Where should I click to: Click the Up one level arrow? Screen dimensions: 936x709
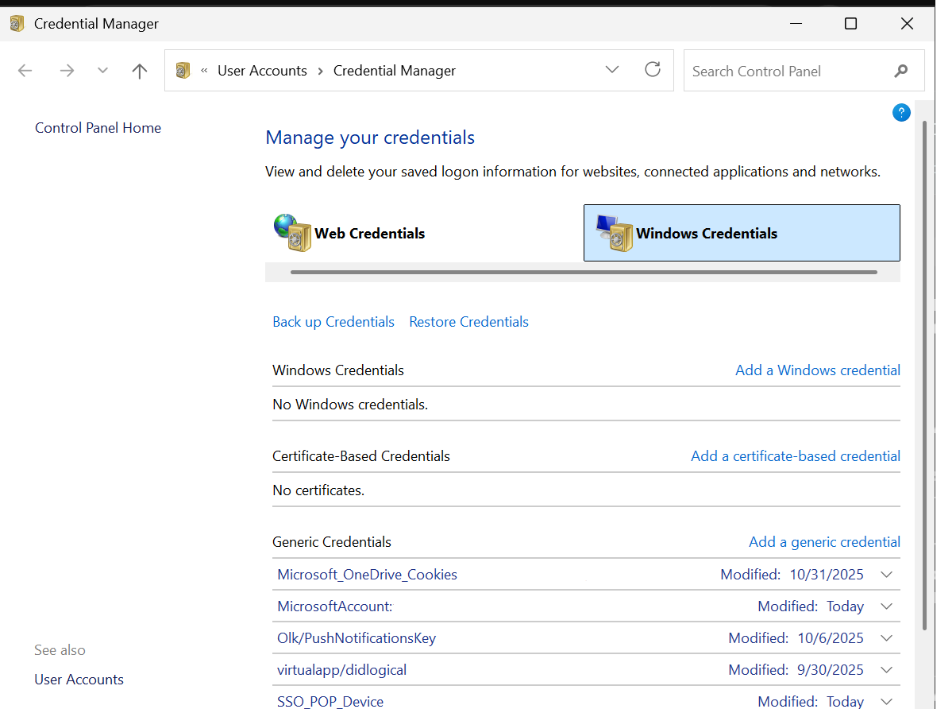pos(140,71)
